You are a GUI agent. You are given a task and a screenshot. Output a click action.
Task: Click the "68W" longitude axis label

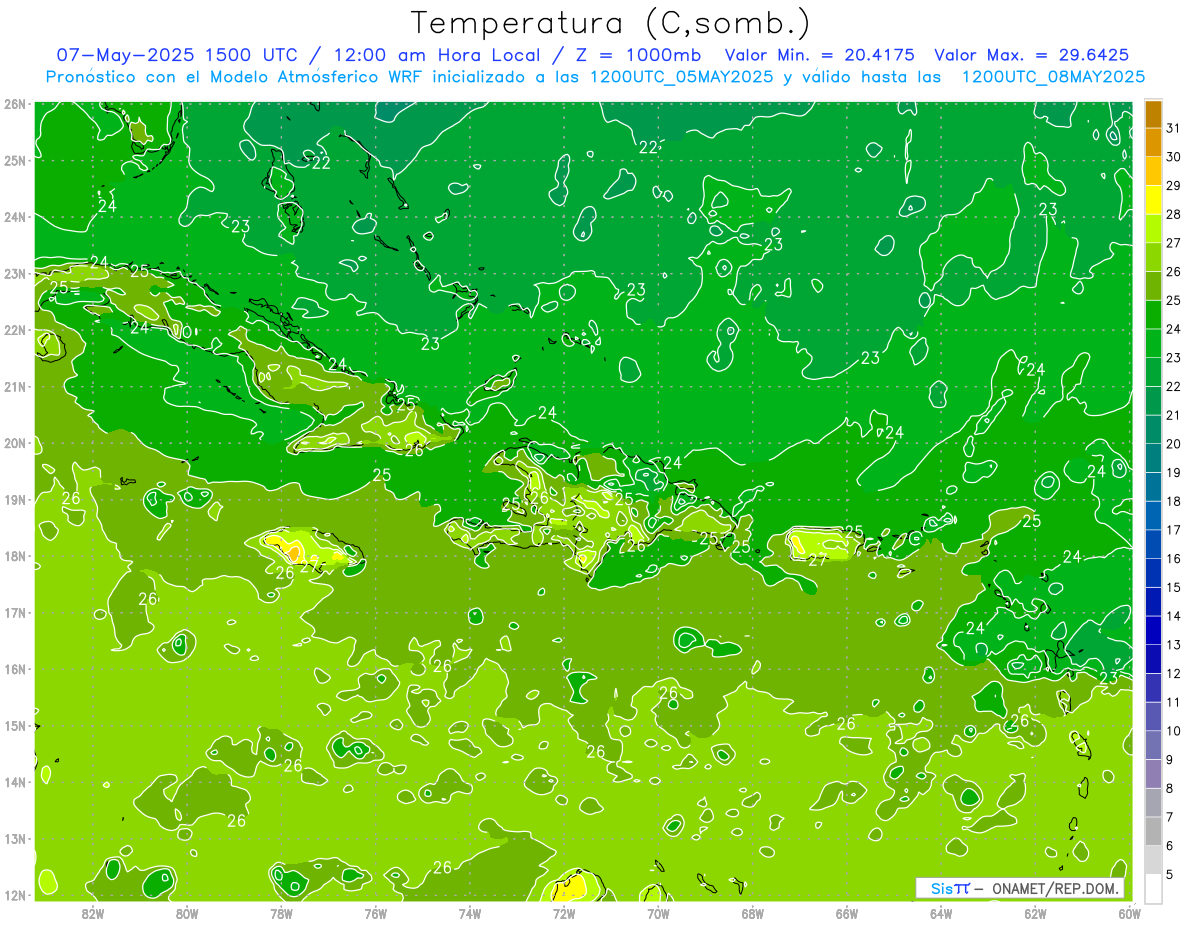coord(752,913)
